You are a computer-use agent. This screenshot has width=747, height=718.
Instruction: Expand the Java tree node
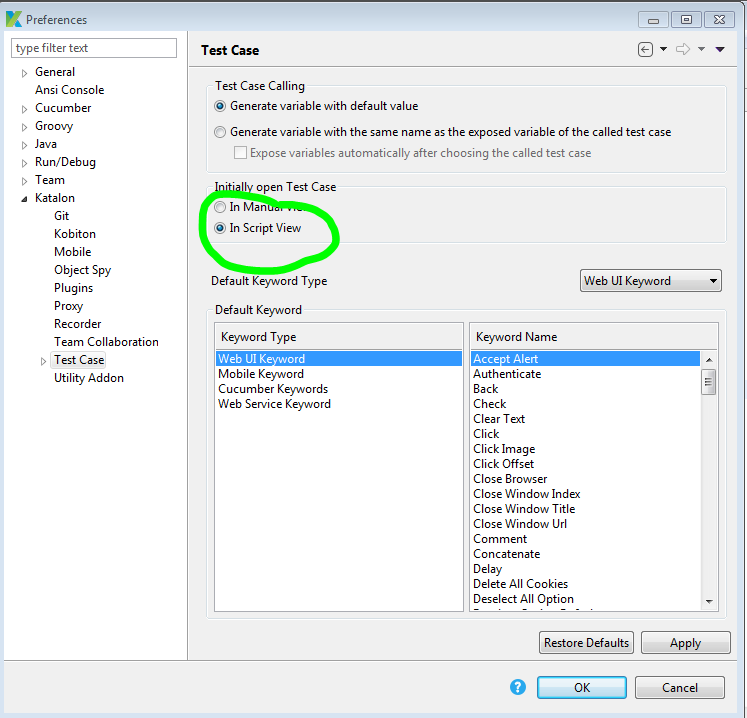(x=24, y=145)
